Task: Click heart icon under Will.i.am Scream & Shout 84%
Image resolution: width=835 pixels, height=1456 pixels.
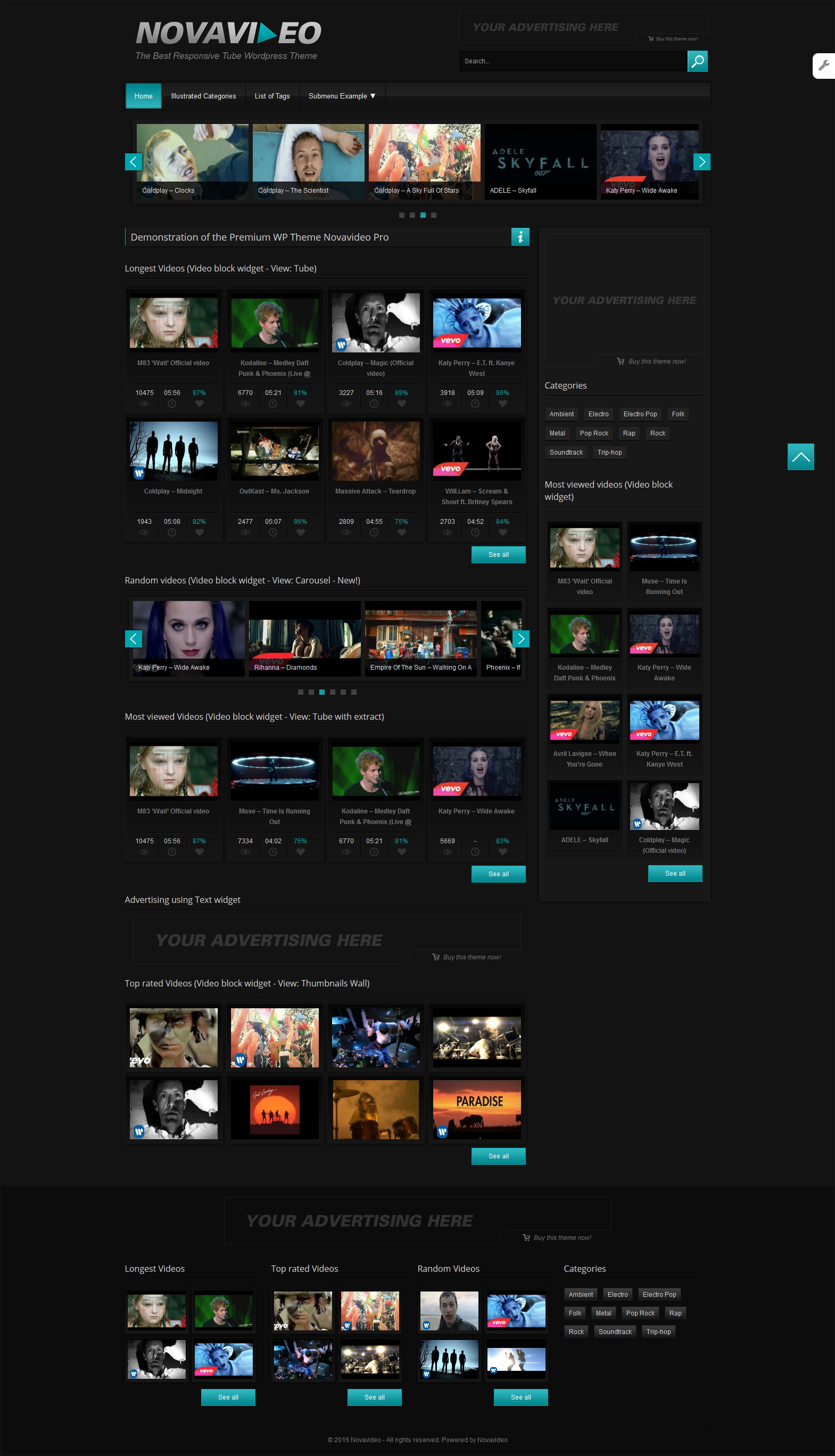Action: click(502, 532)
